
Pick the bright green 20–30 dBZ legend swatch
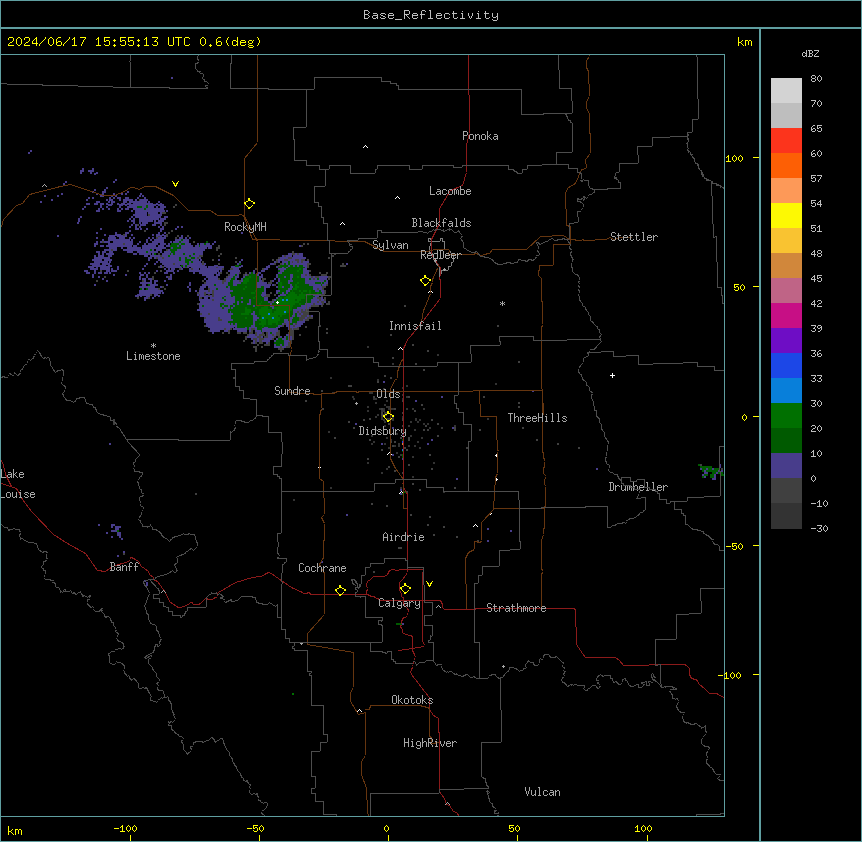786,416
